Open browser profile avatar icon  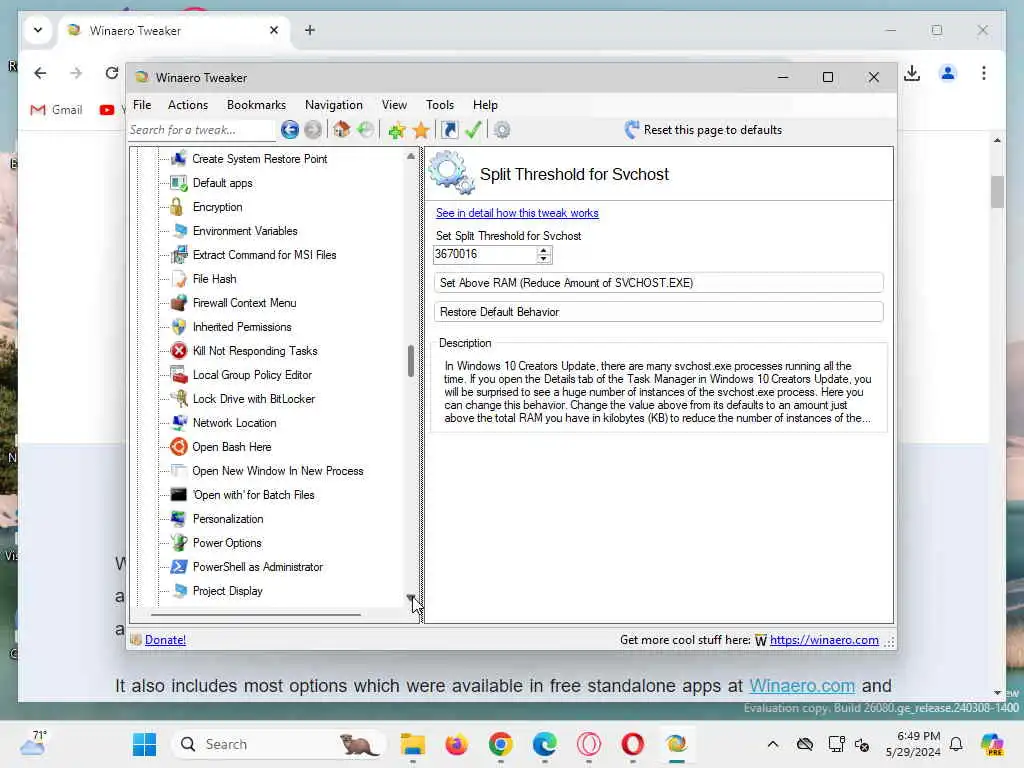coord(948,73)
